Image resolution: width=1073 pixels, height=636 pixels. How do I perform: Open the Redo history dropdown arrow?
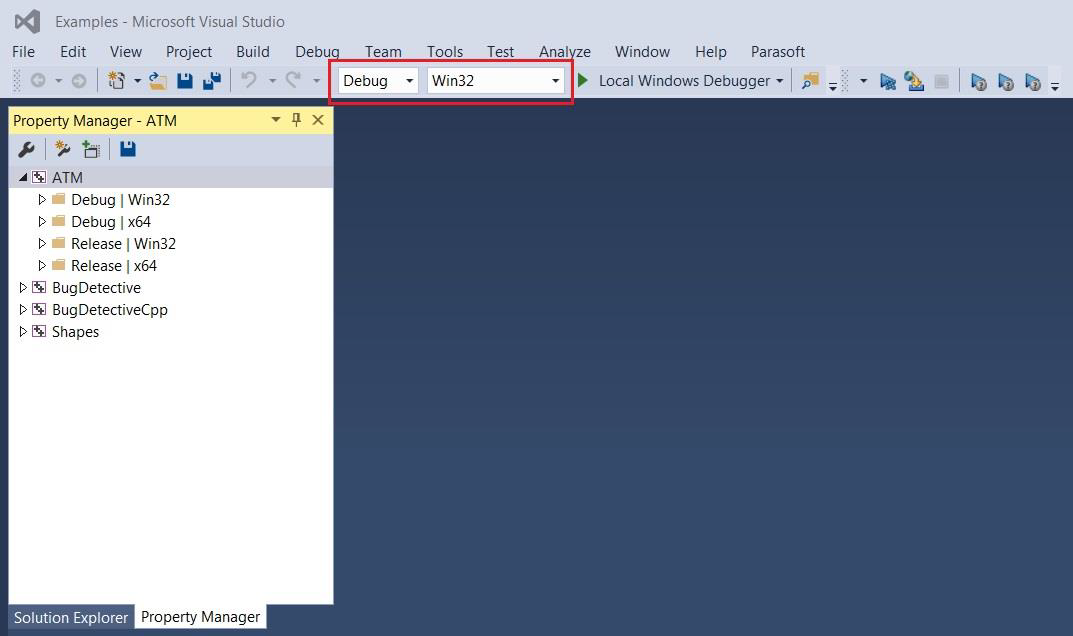(317, 81)
